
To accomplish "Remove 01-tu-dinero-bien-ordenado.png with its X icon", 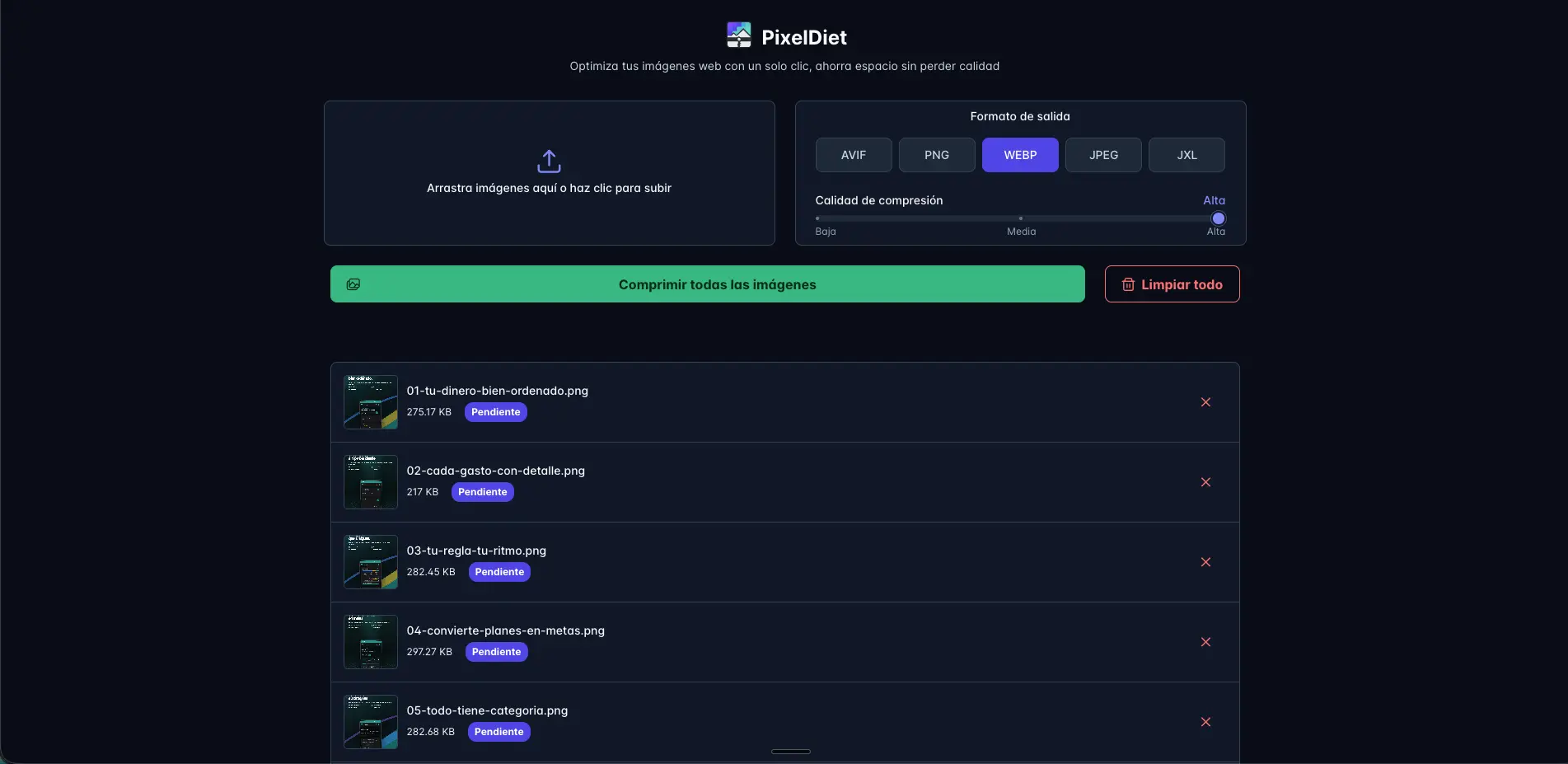I will (1205, 402).
